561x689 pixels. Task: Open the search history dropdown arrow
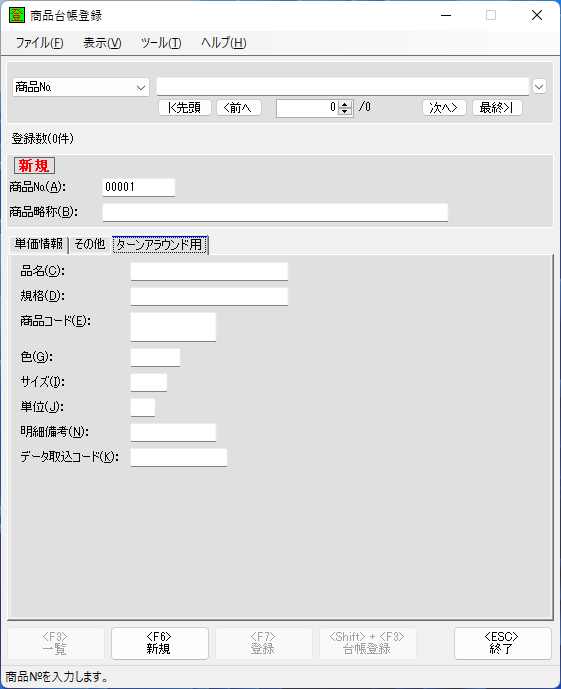click(539, 87)
